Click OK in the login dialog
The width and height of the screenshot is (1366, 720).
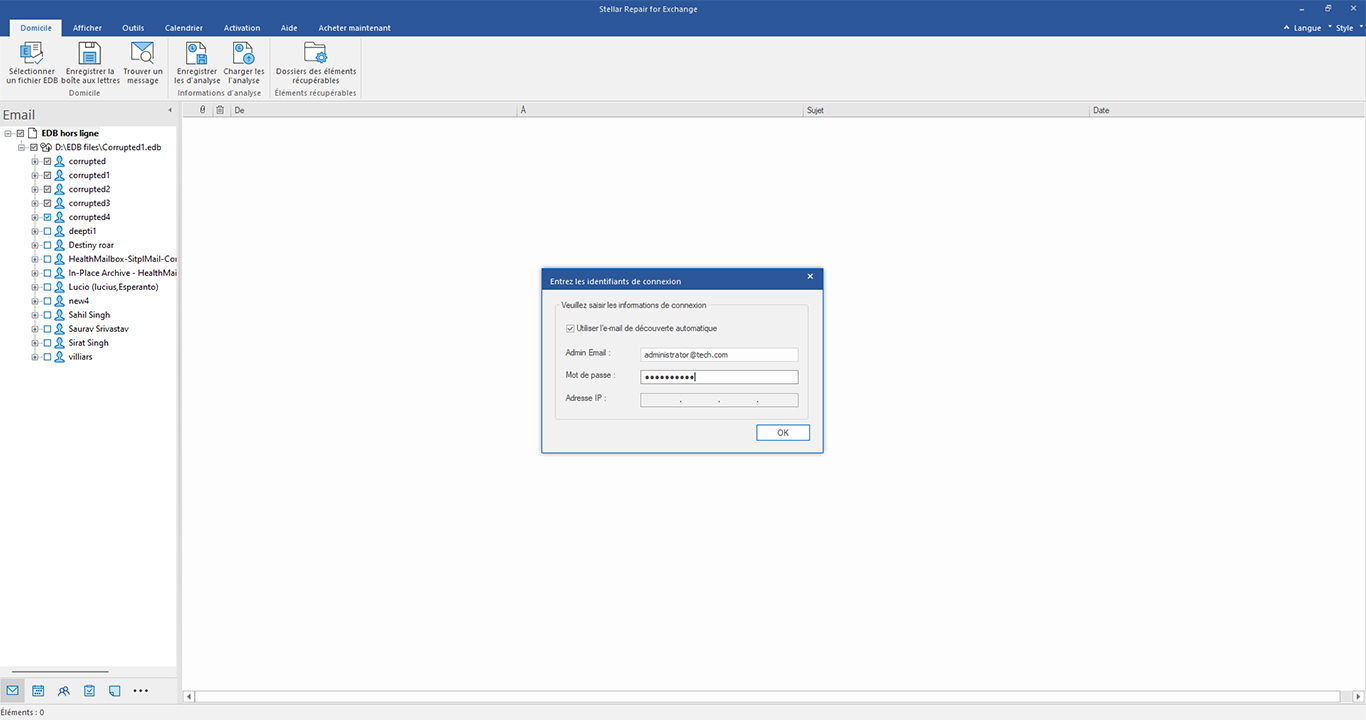pos(783,433)
